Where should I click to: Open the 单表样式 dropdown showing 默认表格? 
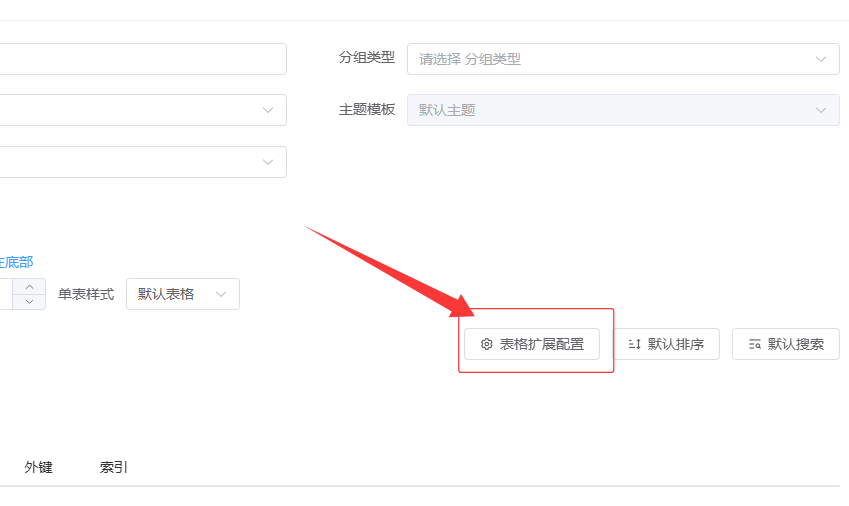(x=182, y=294)
